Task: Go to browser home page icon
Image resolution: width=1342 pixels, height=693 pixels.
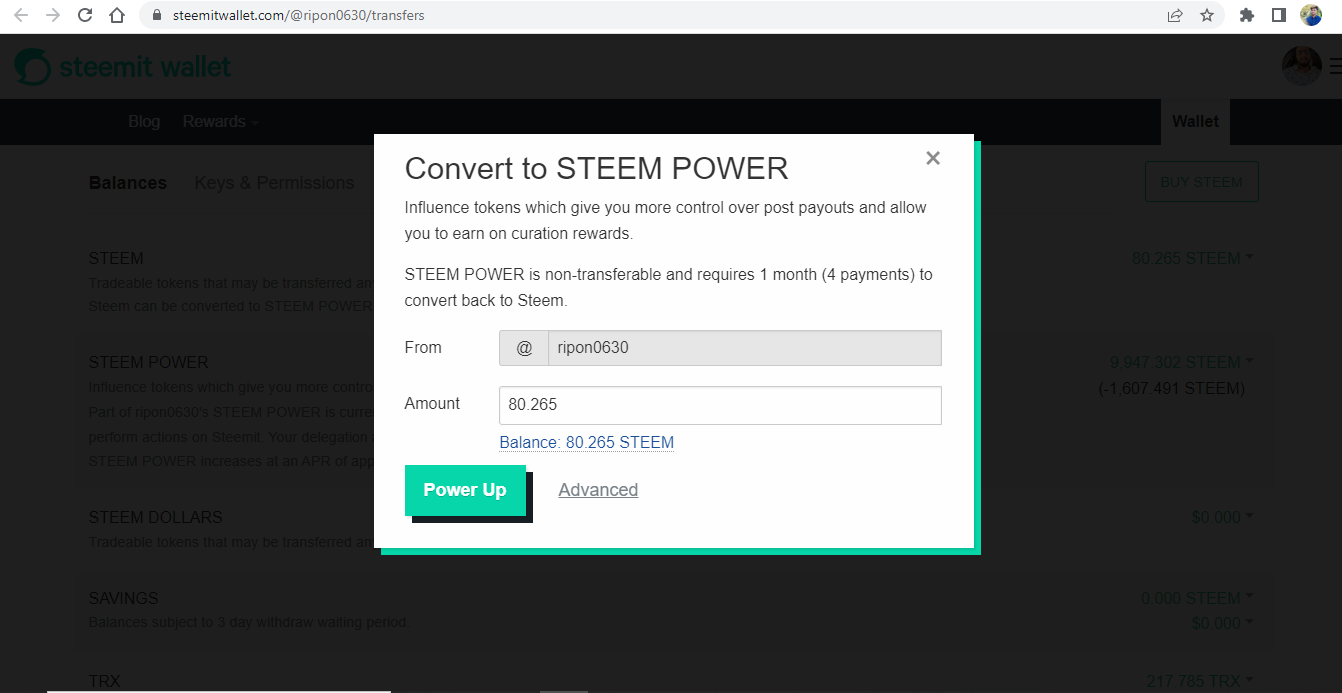Action: [x=117, y=15]
